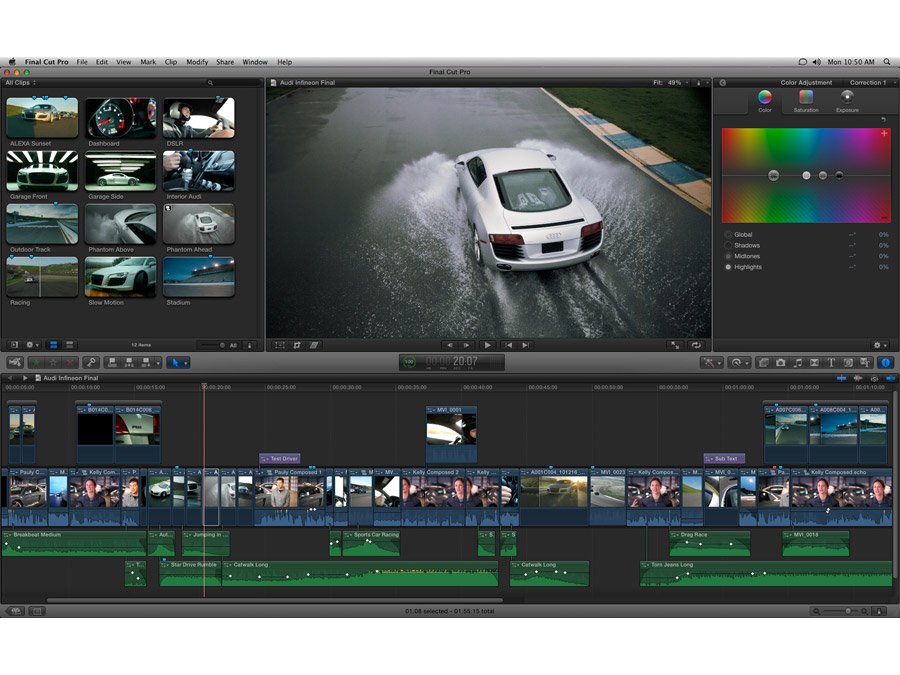The width and height of the screenshot is (900, 675).
Task: Reset the color board with the curved arrow
Action: coord(884,119)
